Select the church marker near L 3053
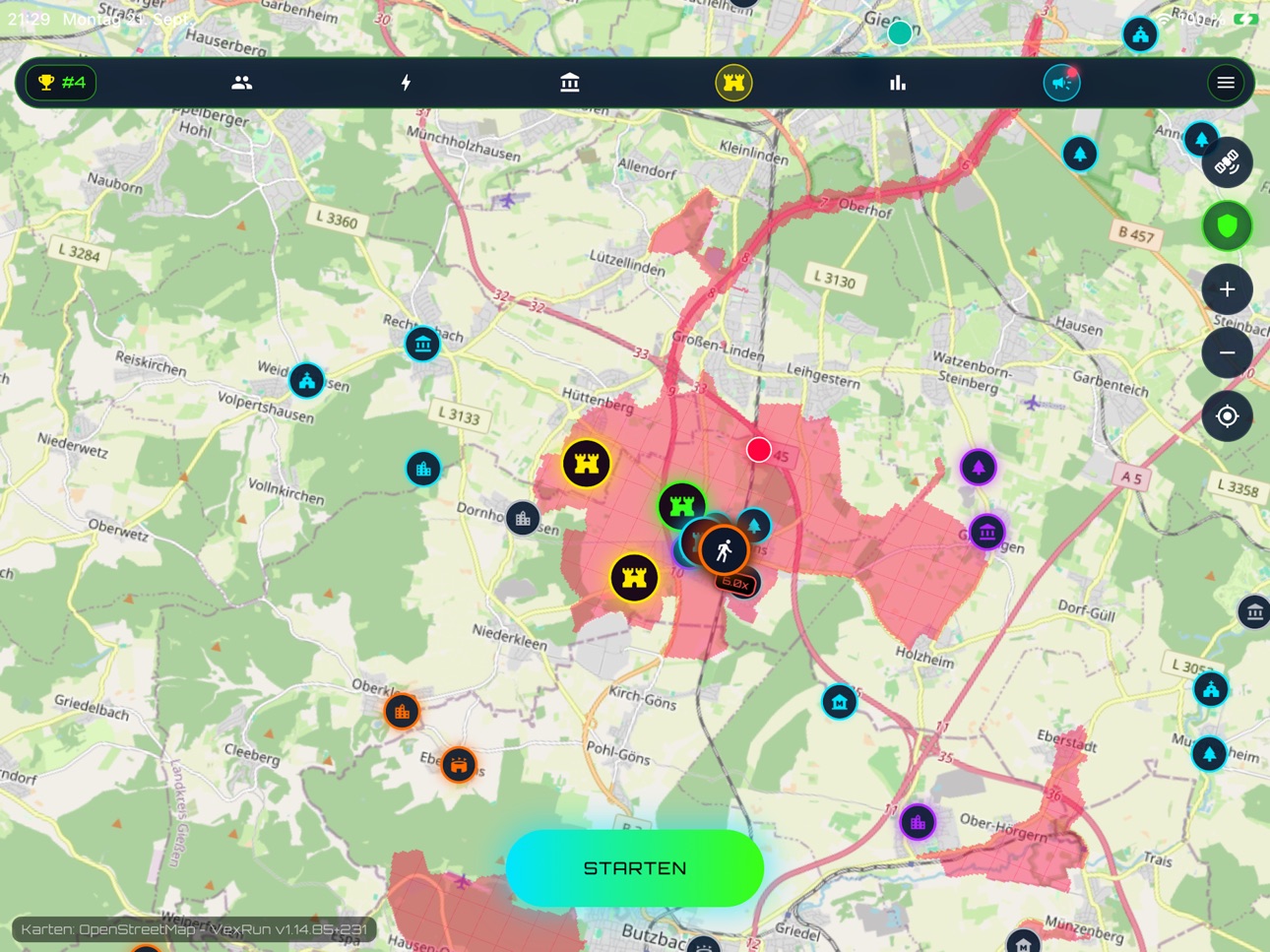The height and width of the screenshot is (952, 1270). tap(1211, 689)
